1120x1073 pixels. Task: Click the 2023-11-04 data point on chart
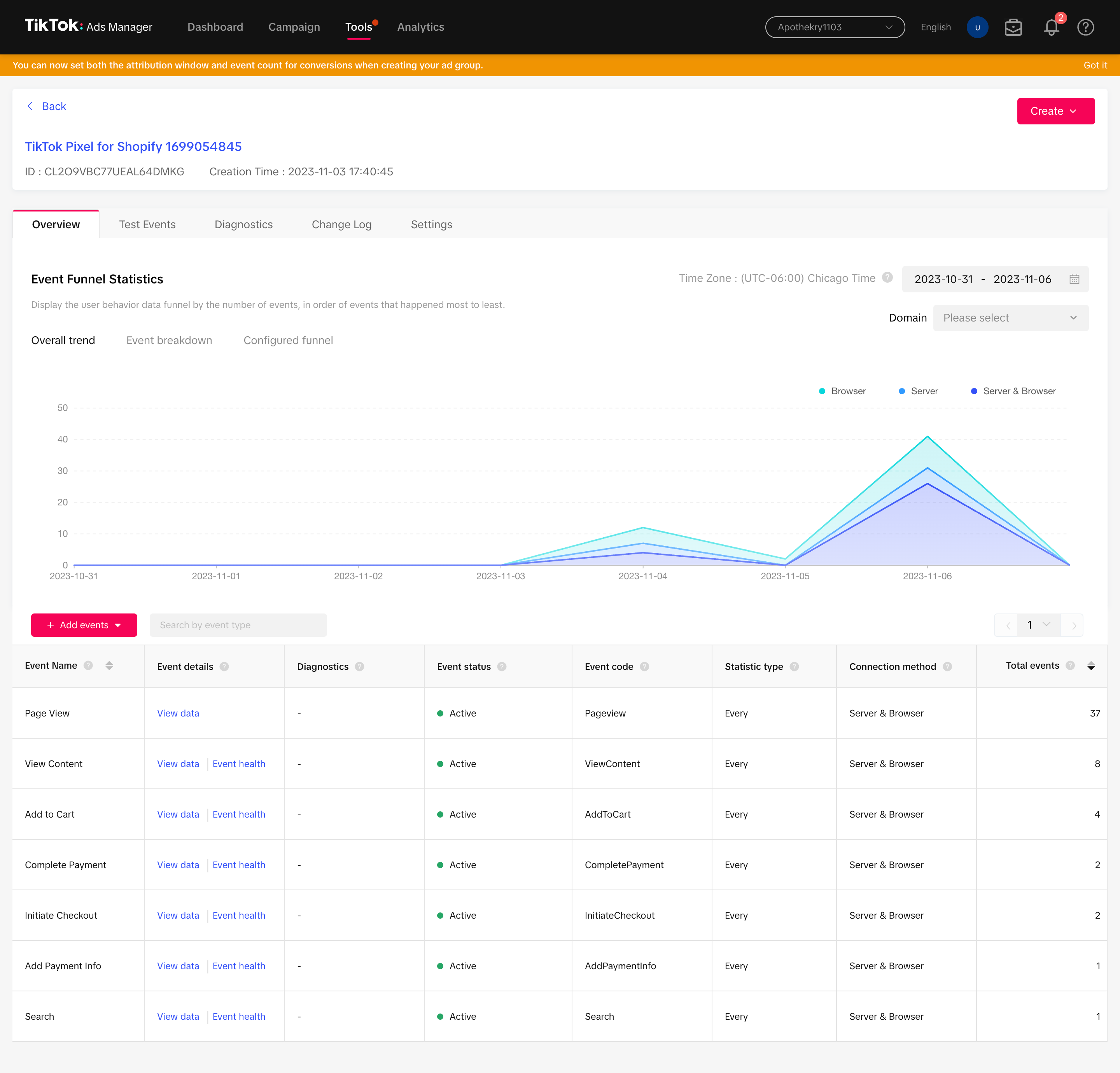tap(643, 527)
